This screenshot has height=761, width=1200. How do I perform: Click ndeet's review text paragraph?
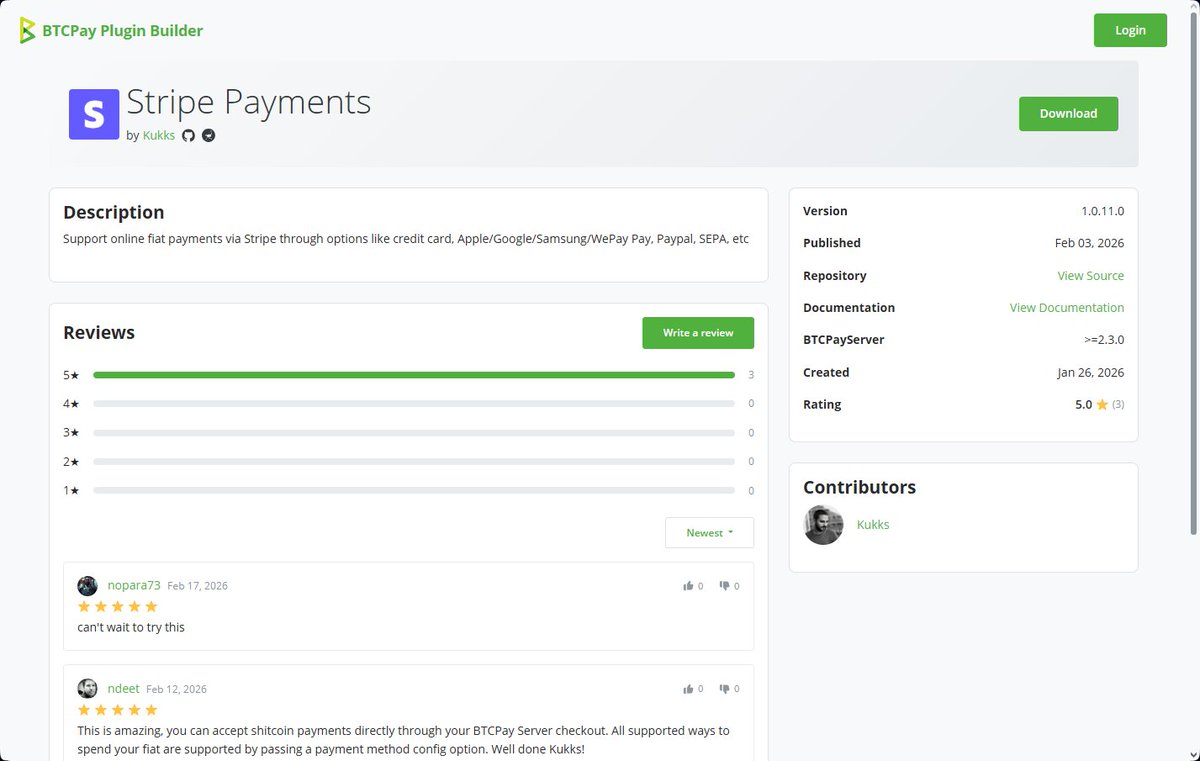point(404,740)
